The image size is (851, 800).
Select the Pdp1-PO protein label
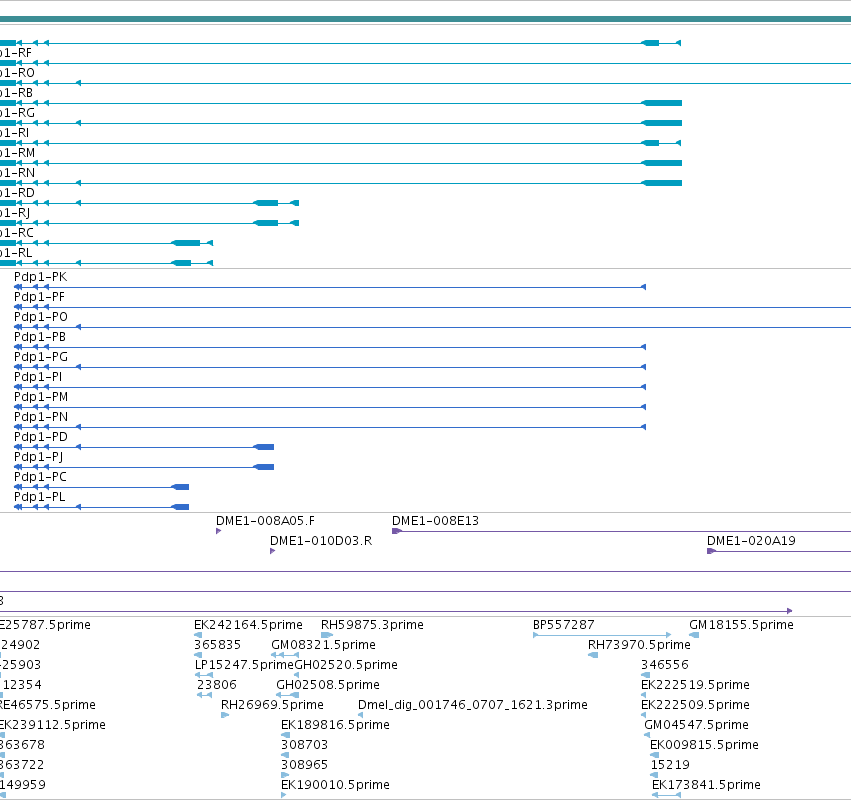pyautogui.click(x=41, y=317)
